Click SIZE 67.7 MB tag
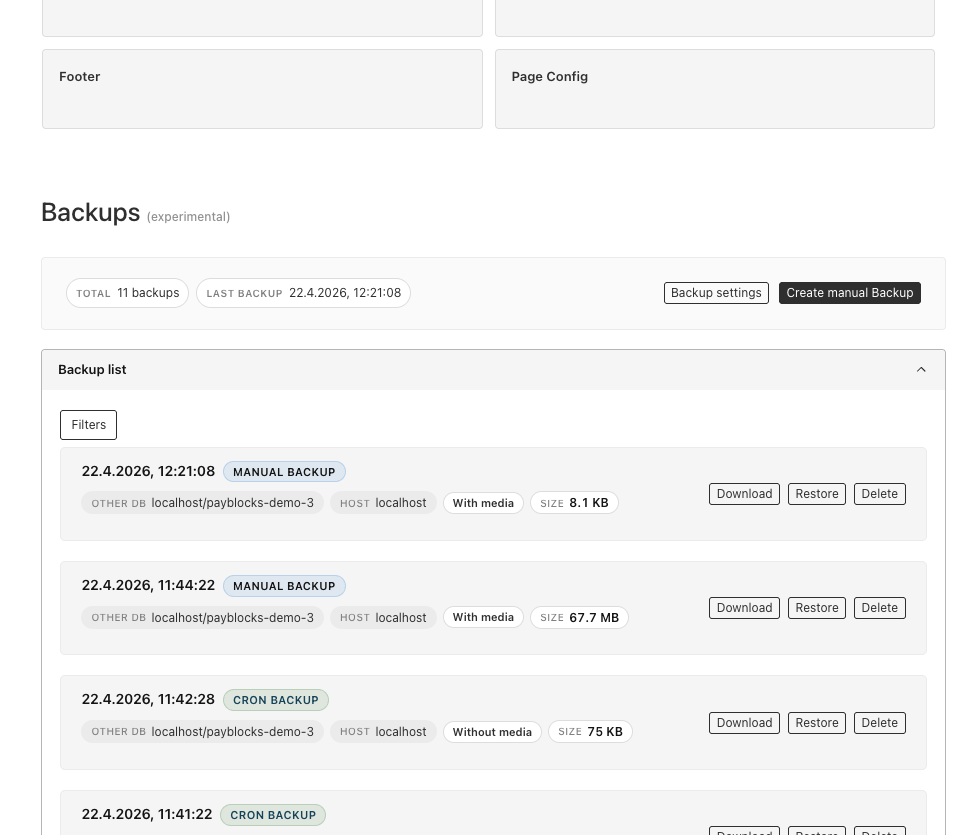The width and height of the screenshot is (976, 835). [580, 618]
